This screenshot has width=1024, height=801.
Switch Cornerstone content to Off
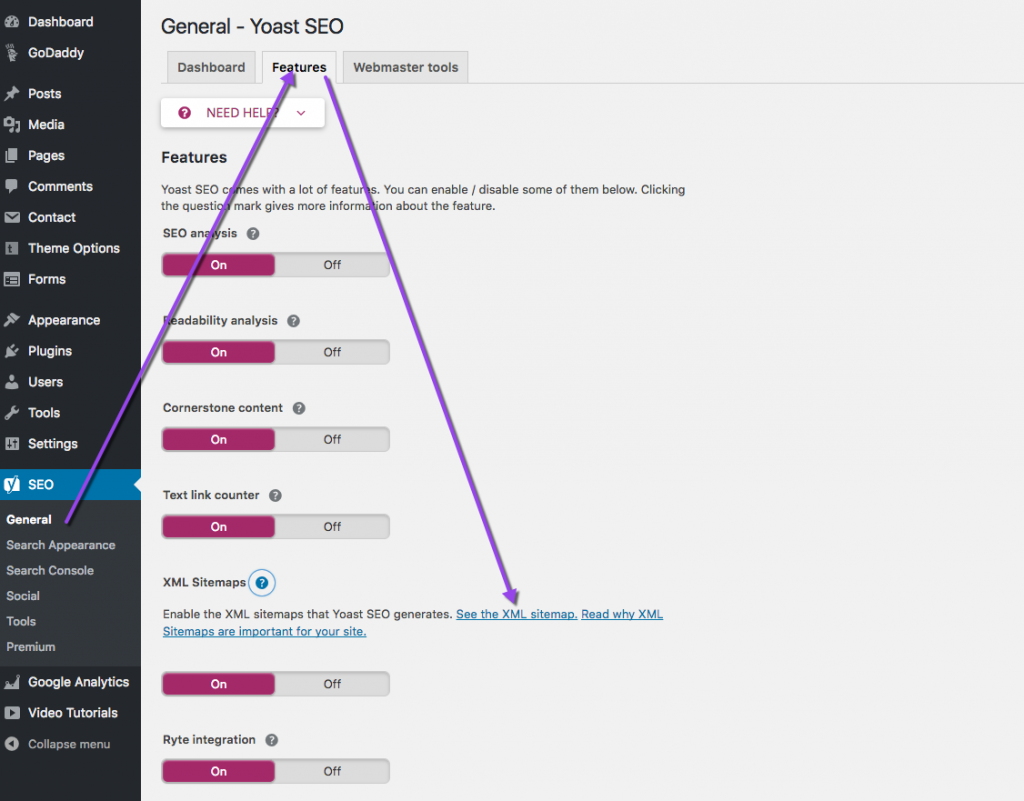click(332, 439)
